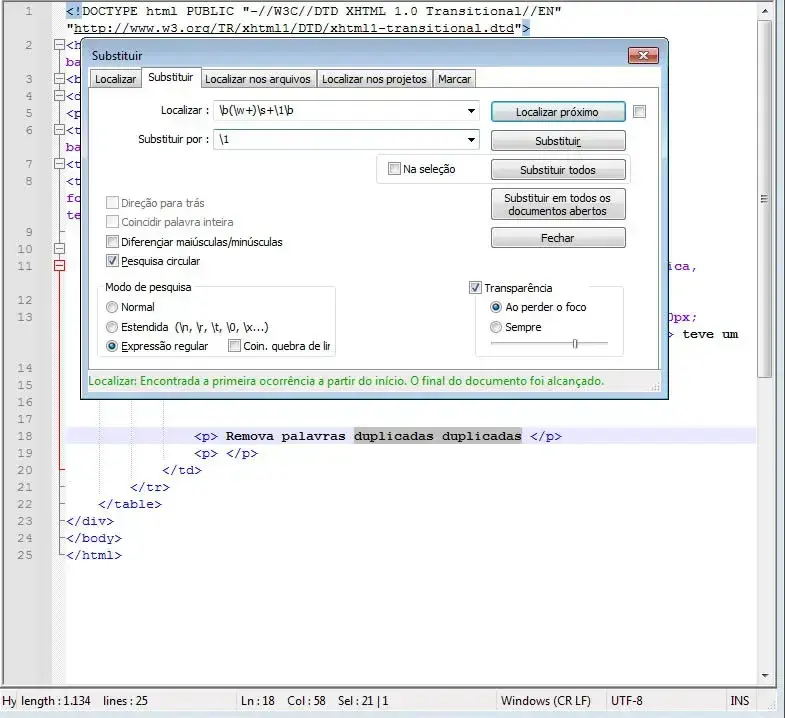This screenshot has width=785, height=718.
Task: Open the Localizar nos arquivos tab
Action: tap(258, 79)
